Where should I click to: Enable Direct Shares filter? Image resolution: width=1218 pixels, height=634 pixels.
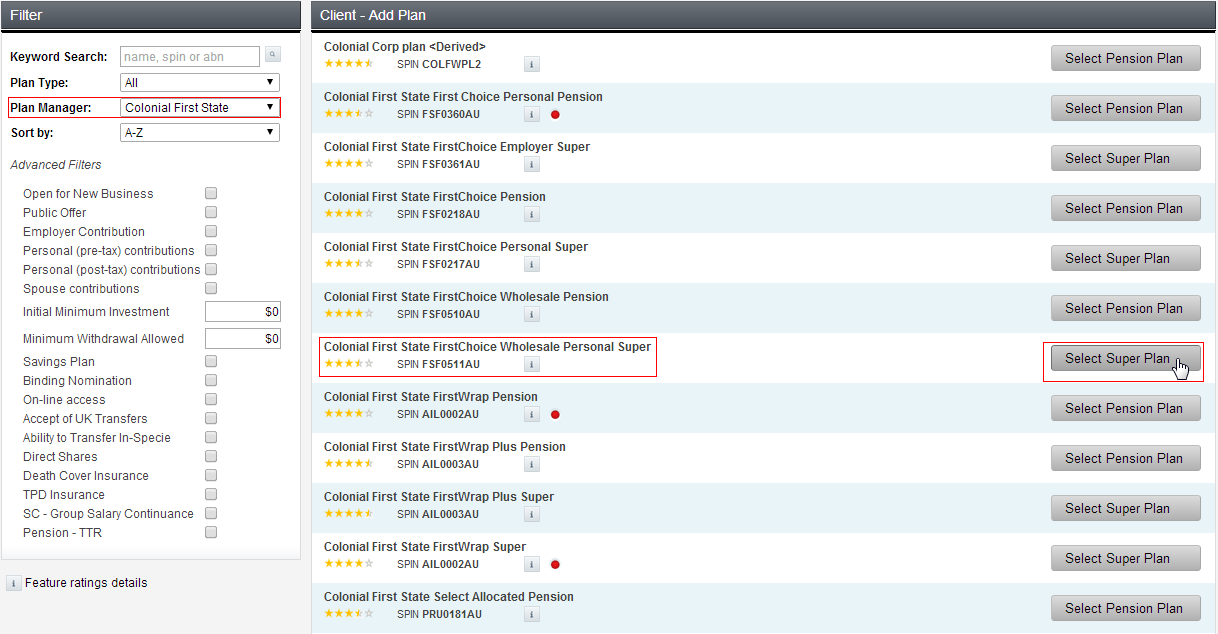pyautogui.click(x=211, y=456)
